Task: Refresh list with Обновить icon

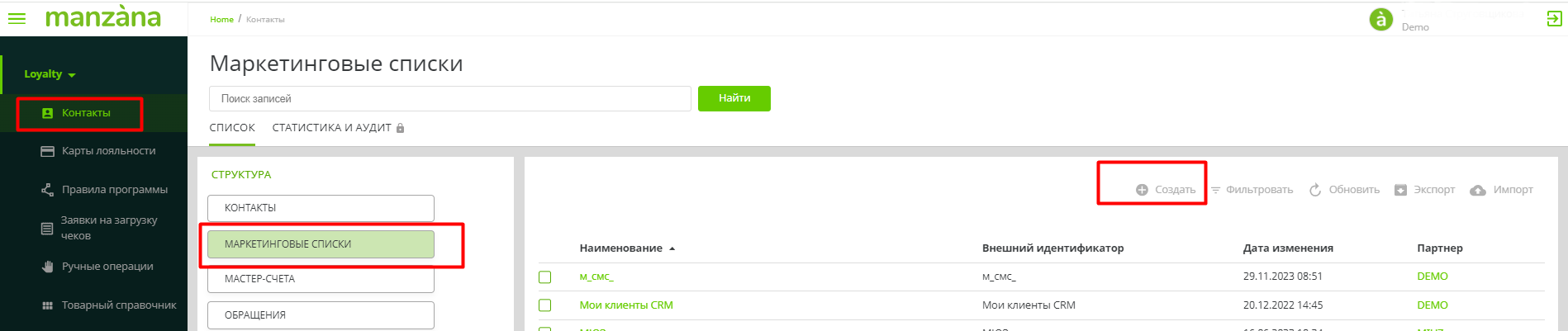Action: point(1315,190)
